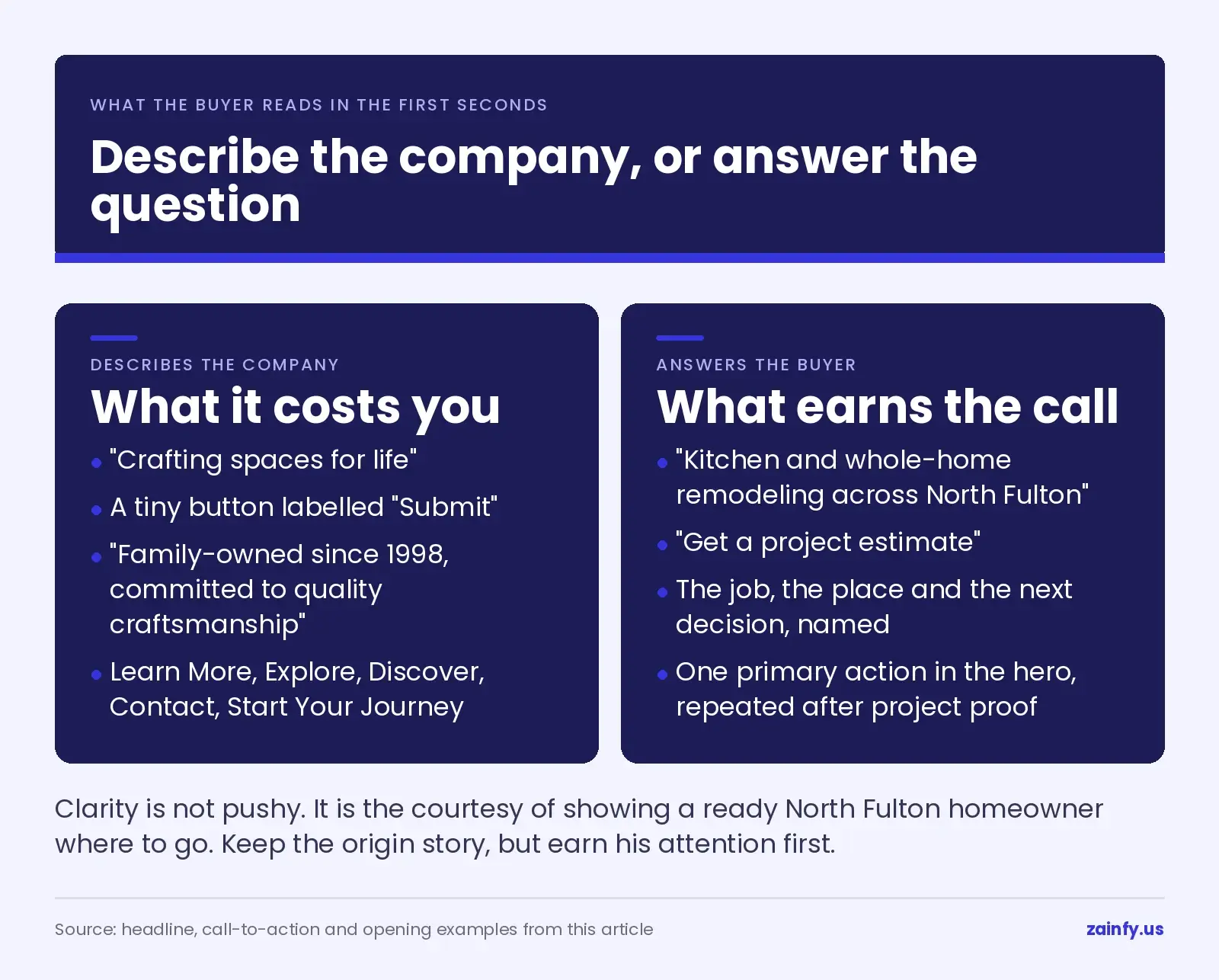This screenshot has height=980, width=1219.
Task: Click the 'Start Your Journey' text line
Action: [286, 707]
